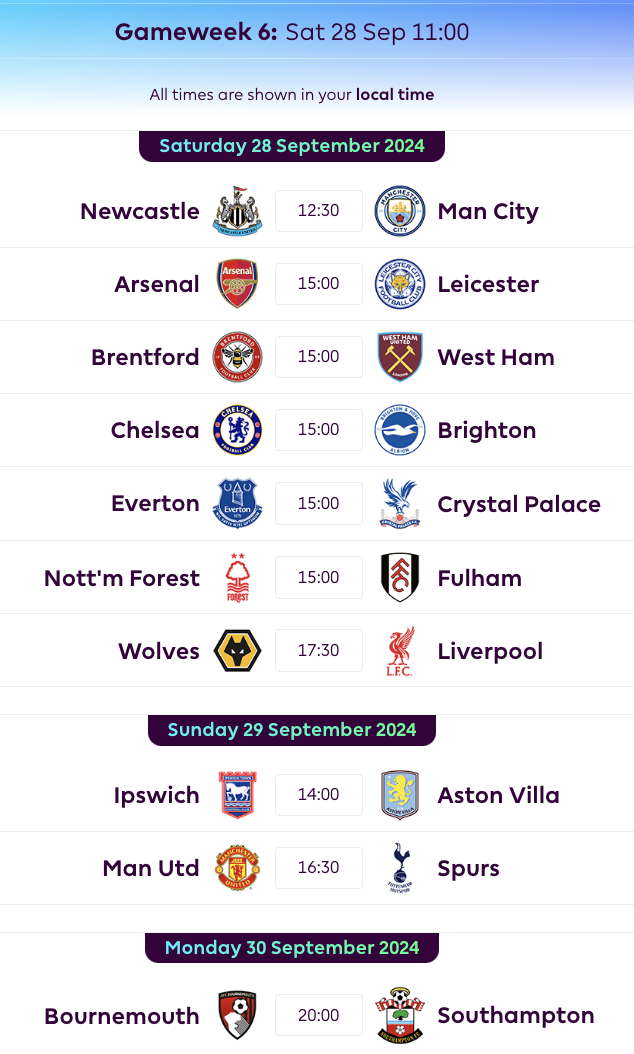Select the Arsenal cannon crest
This screenshot has height=1054, width=634.
[x=238, y=284]
